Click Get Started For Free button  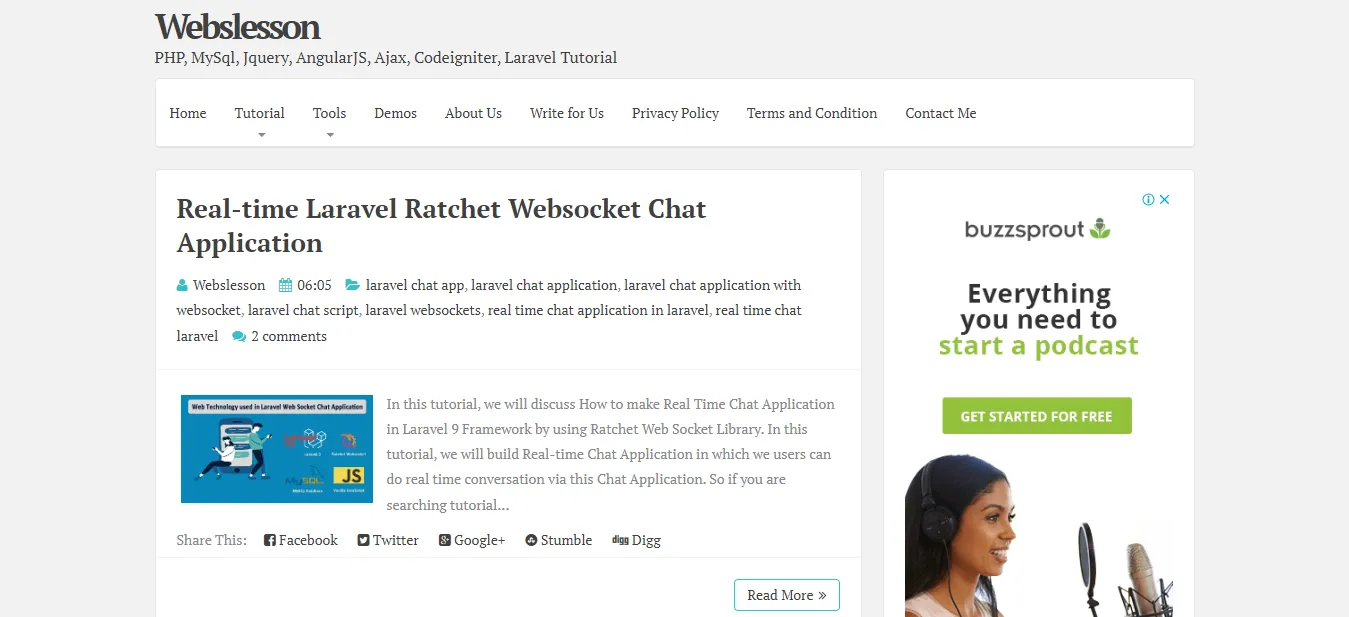pyautogui.click(x=1037, y=416)
